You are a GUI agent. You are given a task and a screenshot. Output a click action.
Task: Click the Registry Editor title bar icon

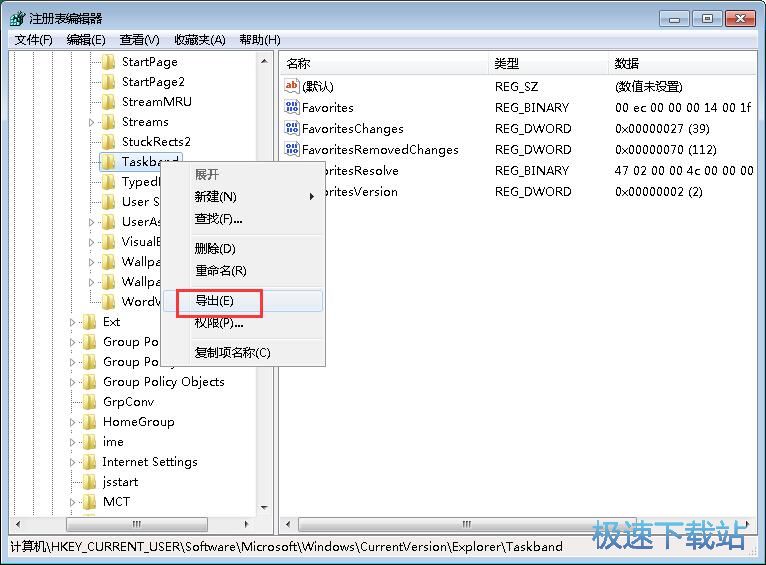point(17,19)
